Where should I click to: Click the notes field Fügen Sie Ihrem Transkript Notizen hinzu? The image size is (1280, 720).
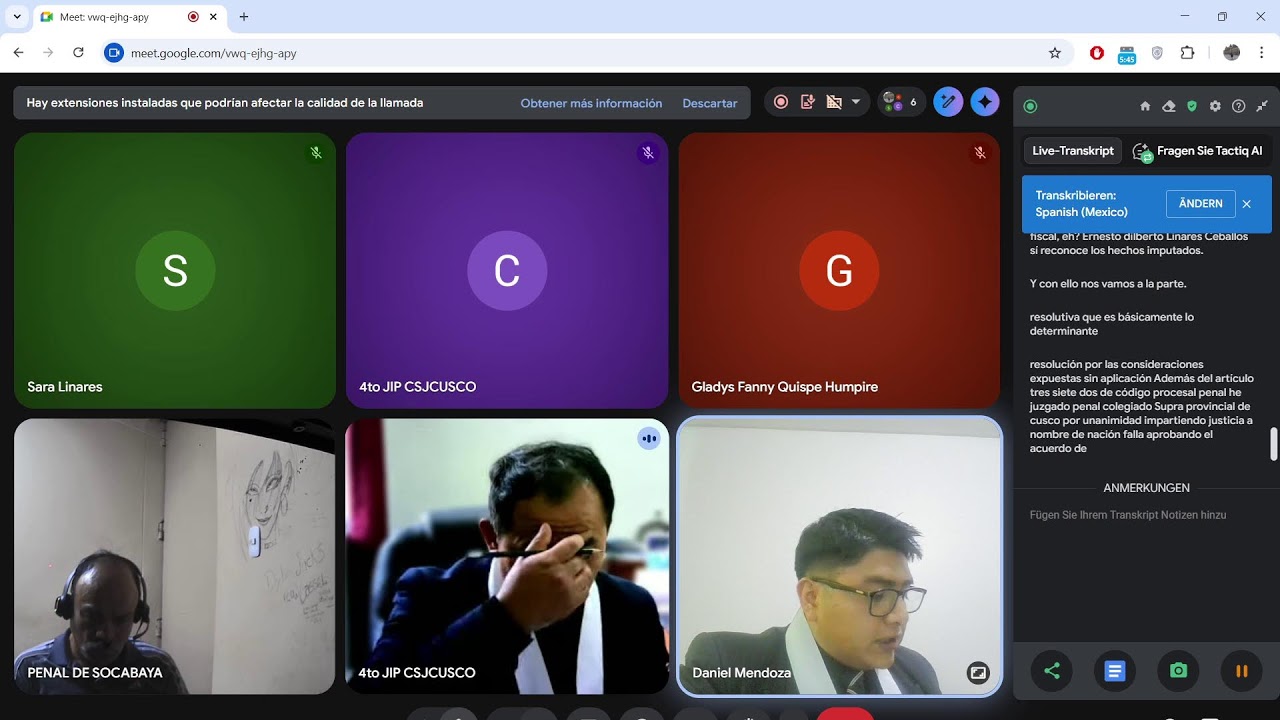(1128, 515)
